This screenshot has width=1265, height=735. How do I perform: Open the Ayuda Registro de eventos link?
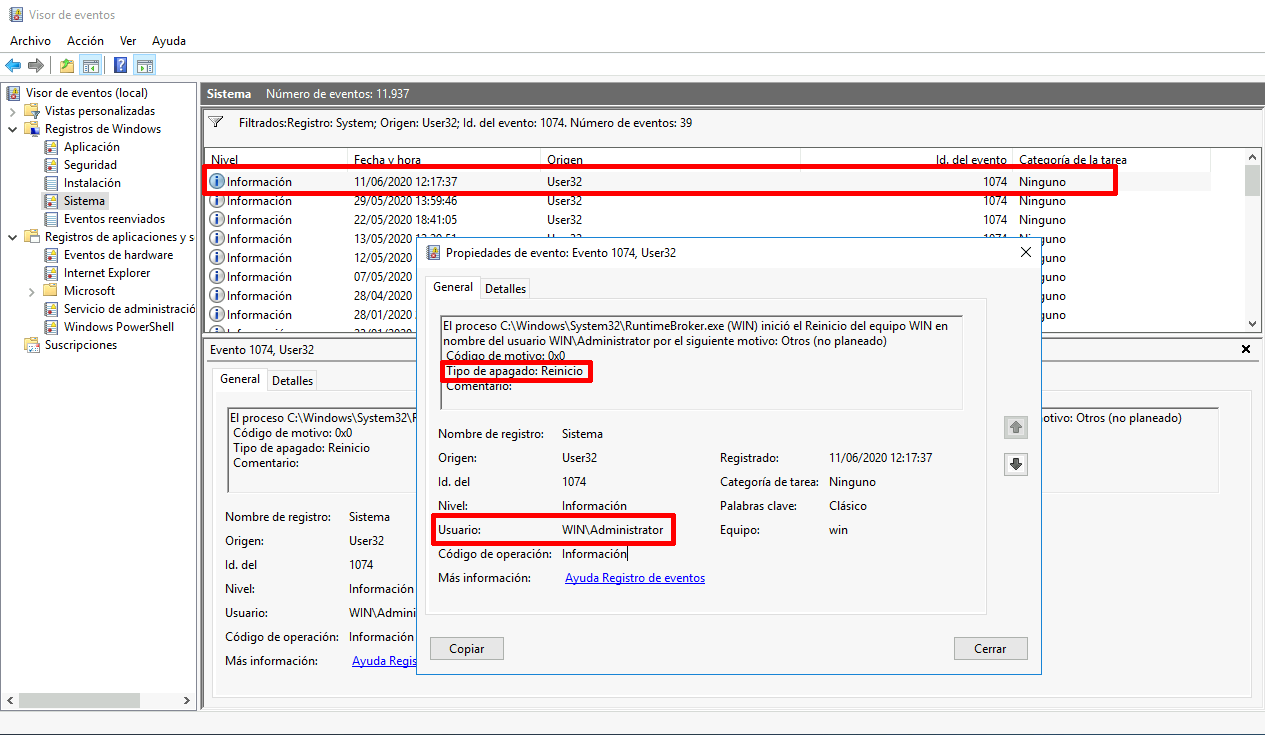634,577
